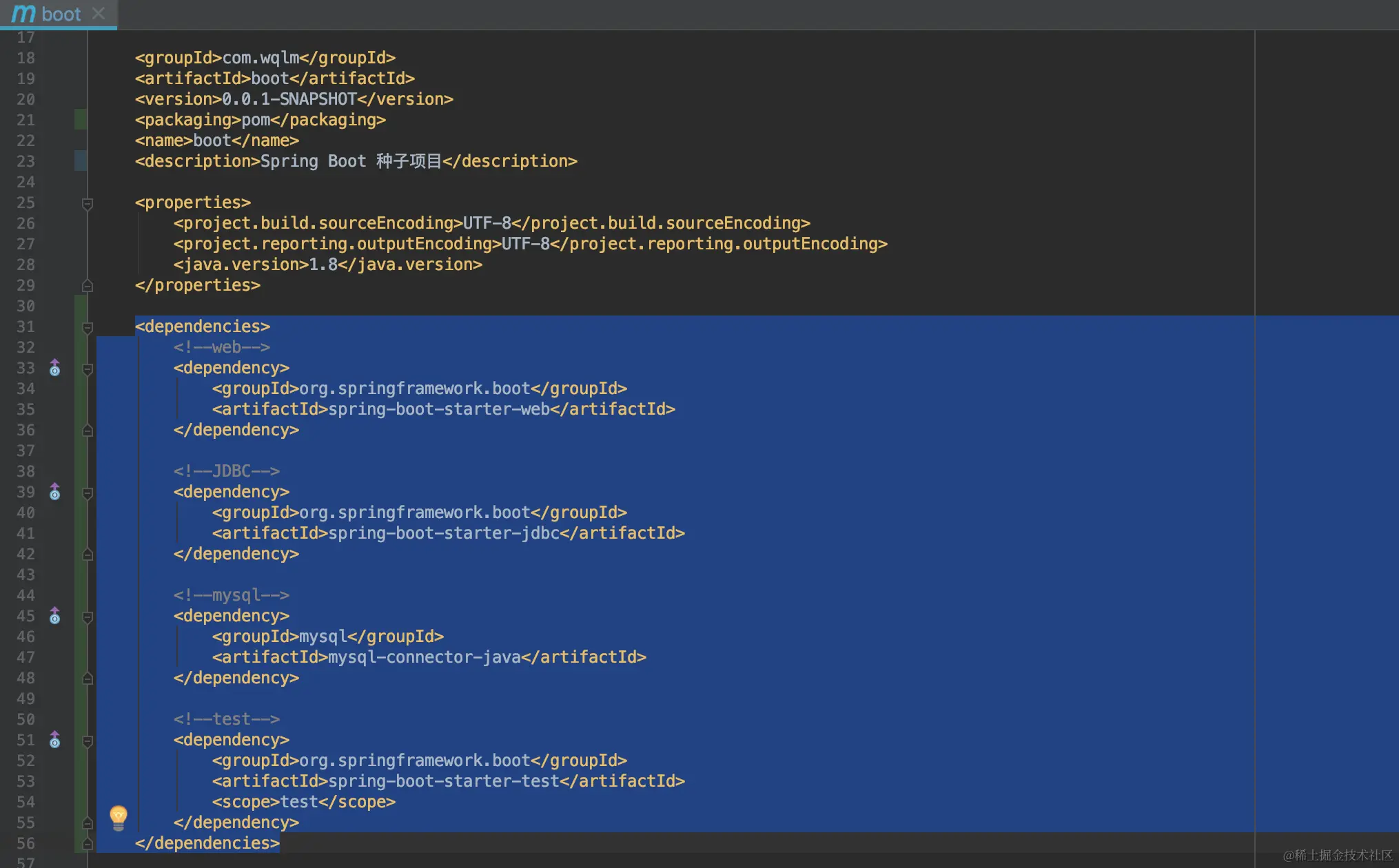Click the VCS change marker at line 21
The height and width of the screenshot is (868, 1399).
(x=81, y=119)
